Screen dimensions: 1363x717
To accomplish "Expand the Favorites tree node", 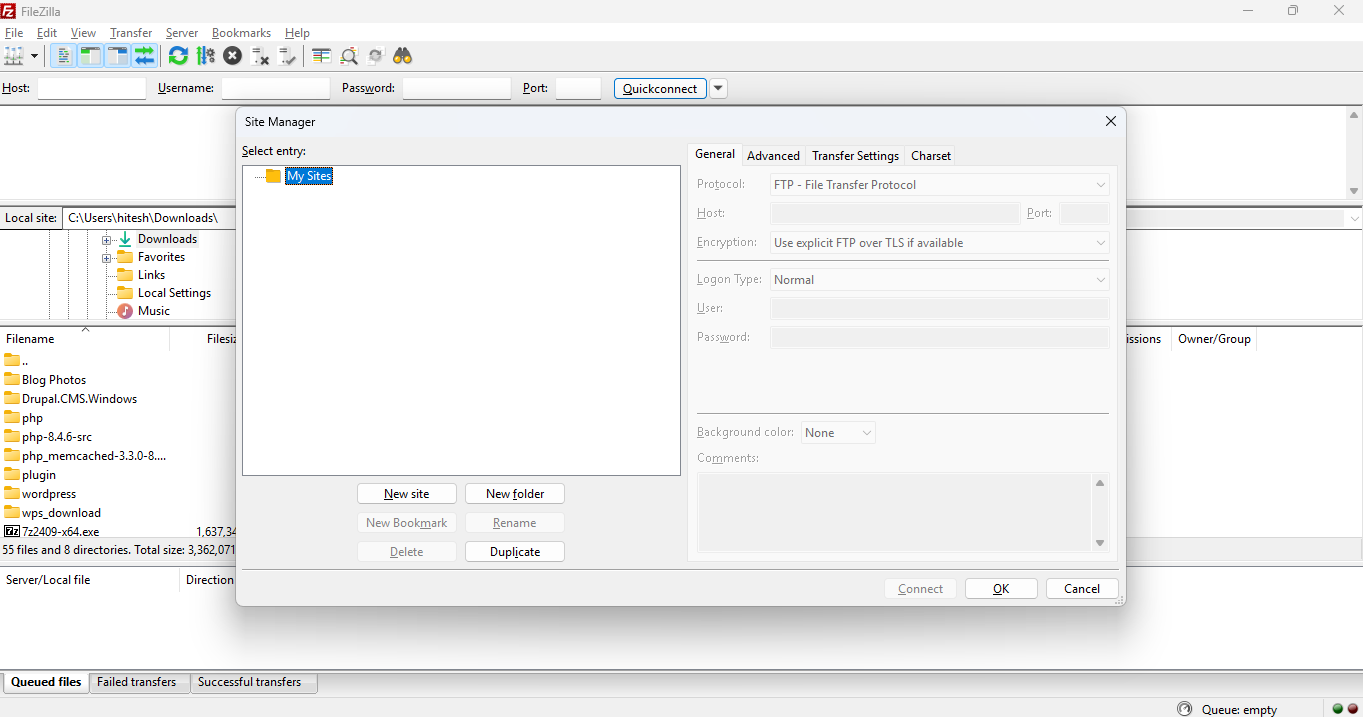I will coord(106,258).
